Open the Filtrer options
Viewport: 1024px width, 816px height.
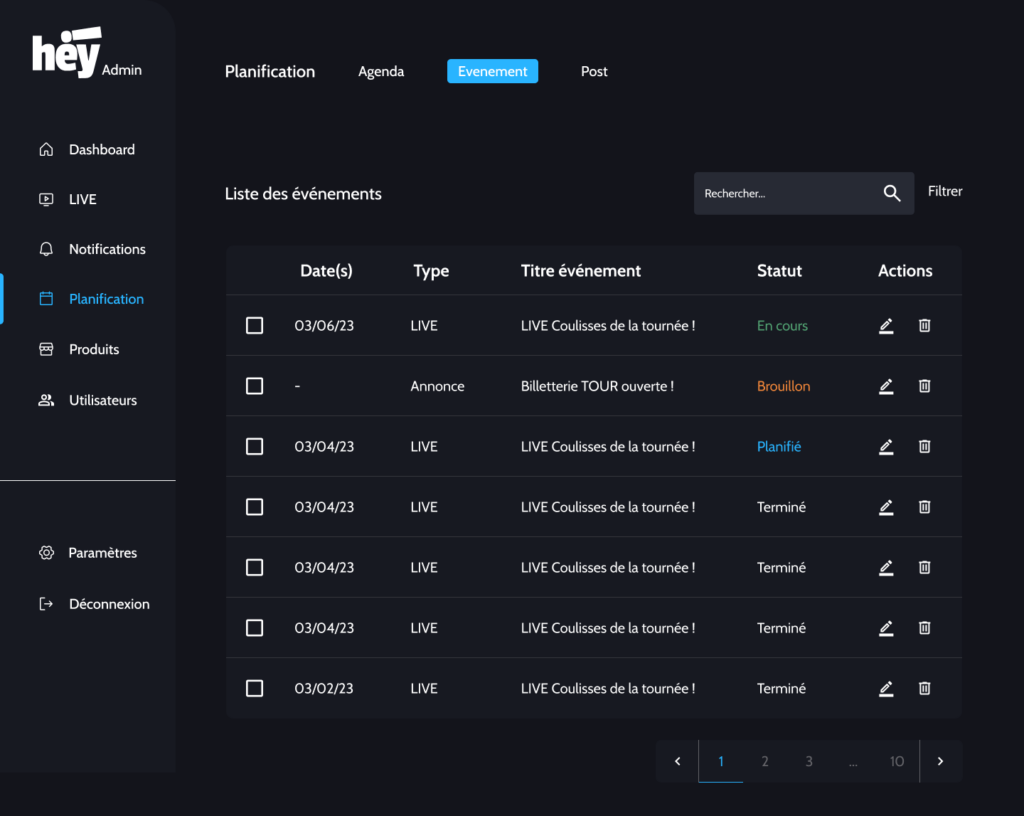[945, 191]
